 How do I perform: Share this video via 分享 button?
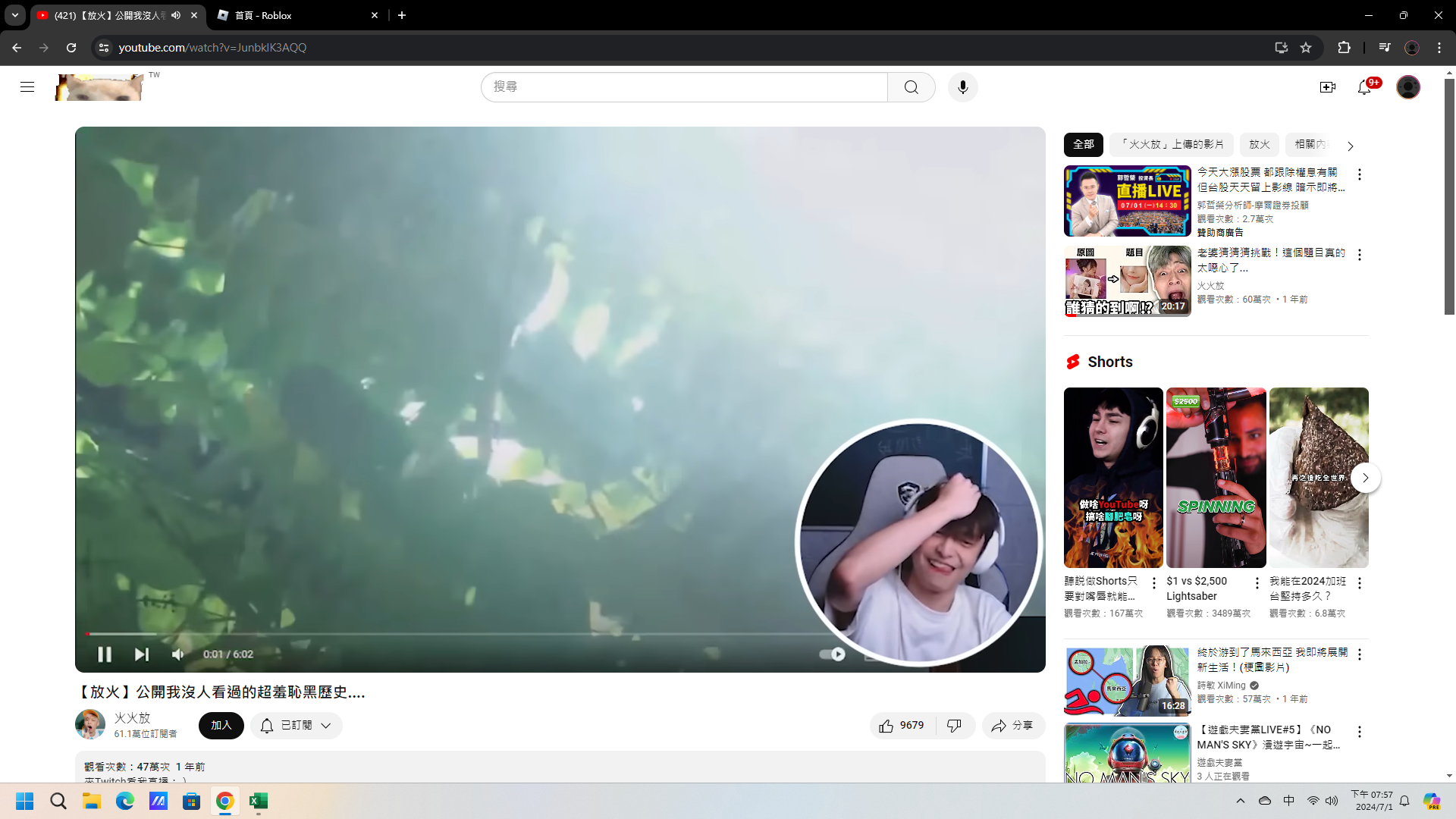1013,726
